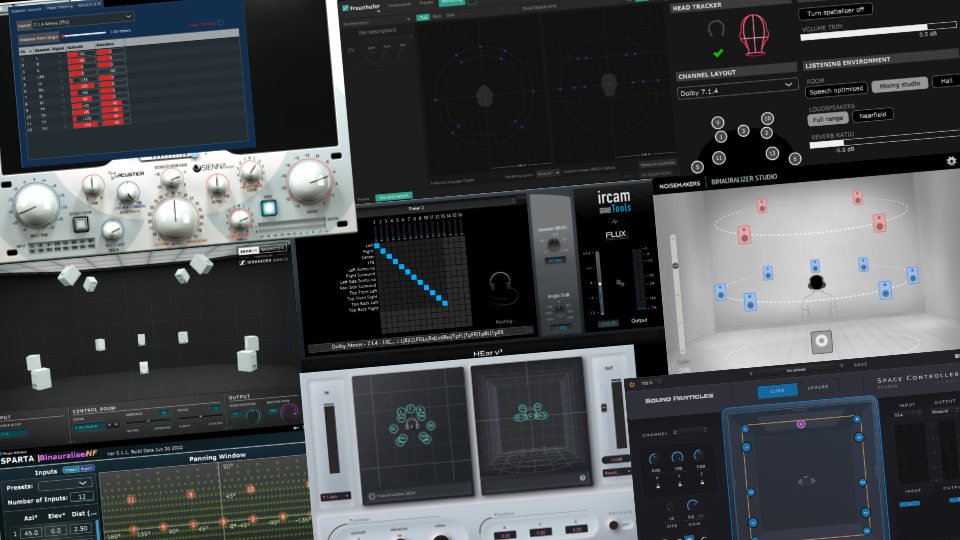This screenshot has height=540, width=960.
Task: Select Mixing studio room option
Action: click(x=899, y=85)
